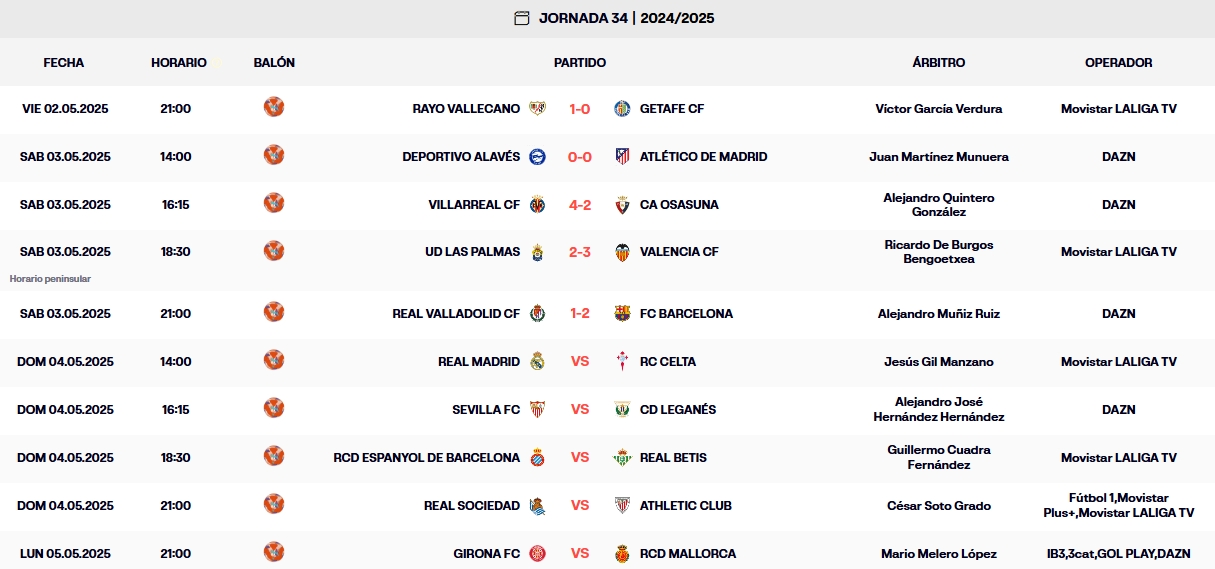1215x569 pixels.
Task: Click the Villarreal CF club crest
Action: 537,205
